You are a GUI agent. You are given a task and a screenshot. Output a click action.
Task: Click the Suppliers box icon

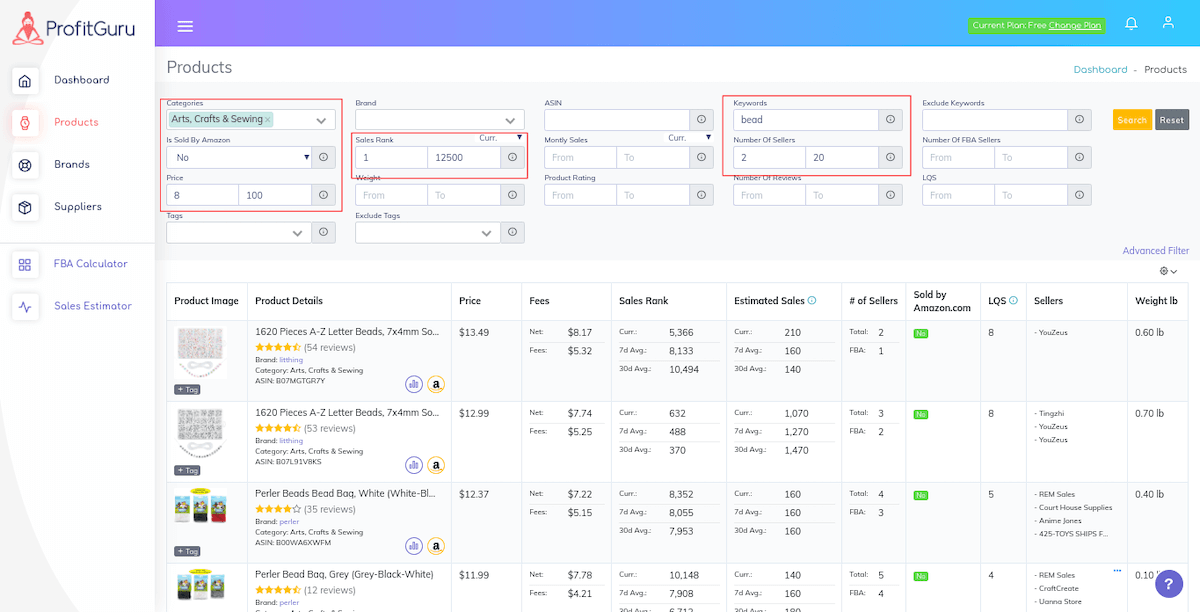pos(25,207)
